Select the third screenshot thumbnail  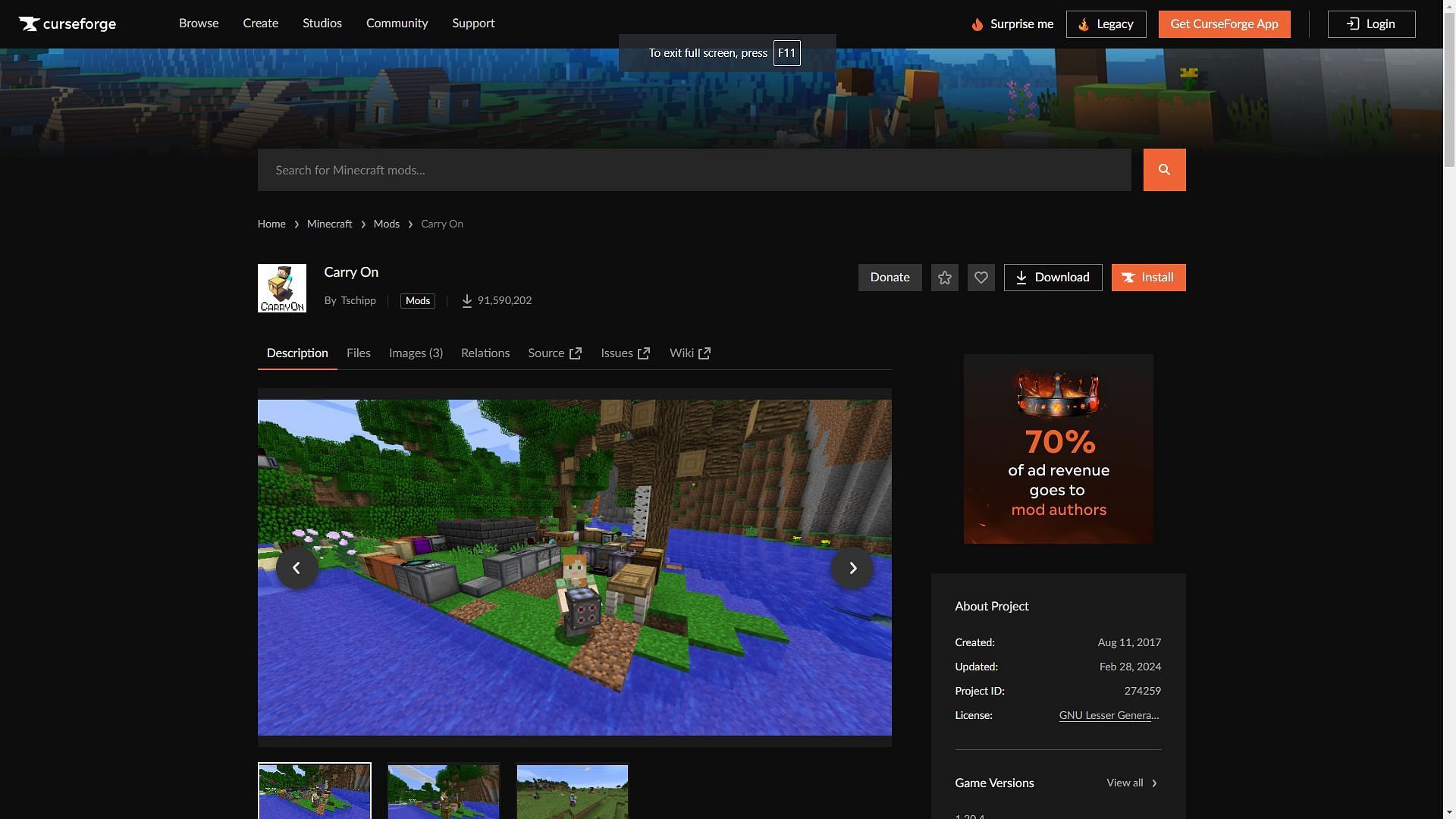pyautogui.click(x=573, y=791)
